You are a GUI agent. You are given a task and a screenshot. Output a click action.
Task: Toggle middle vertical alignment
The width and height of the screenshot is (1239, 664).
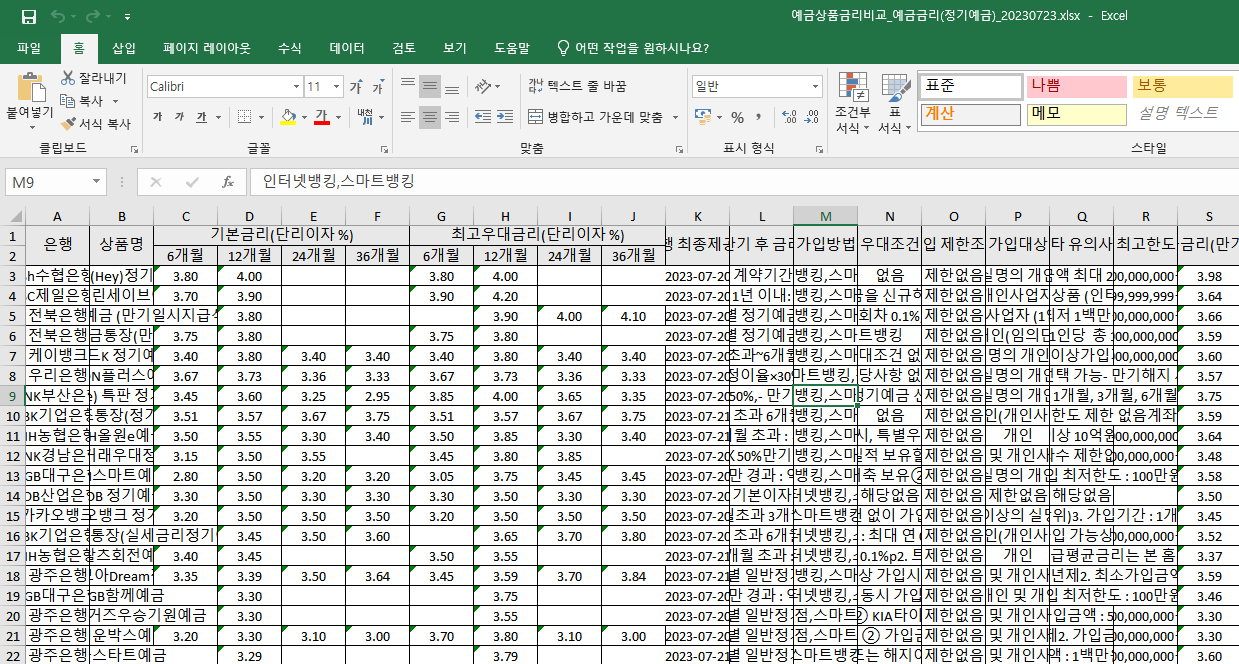[430, 86]
